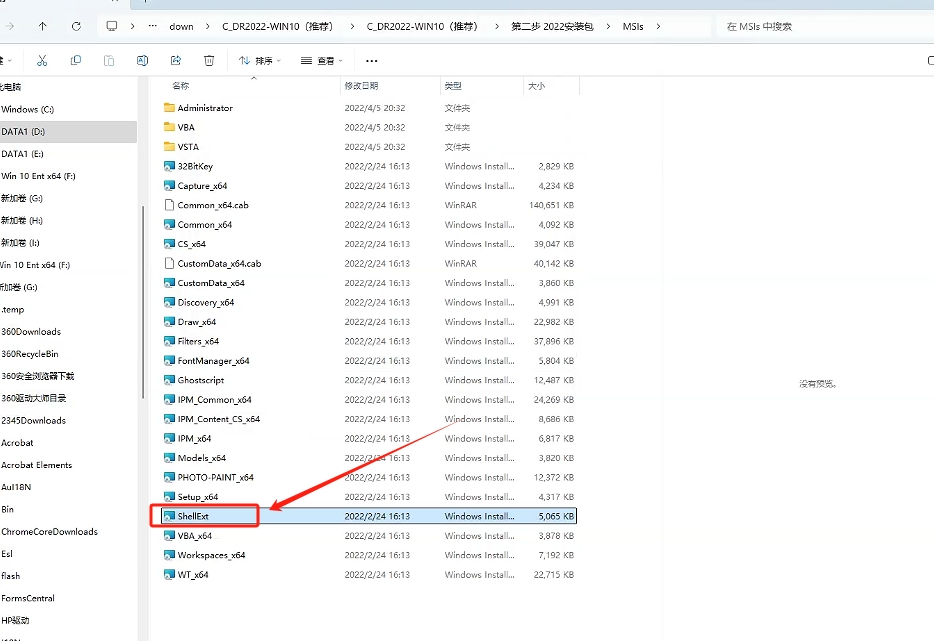Click the MSIs breadcrumb segment
The height and width of the screenshot is (641, 934).
tap(635, 26)
